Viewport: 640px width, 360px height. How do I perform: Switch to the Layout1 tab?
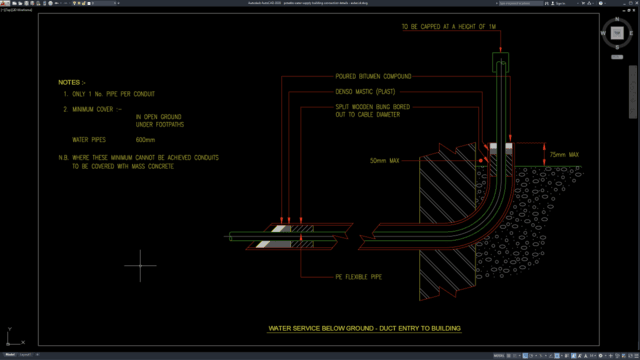click(25, 355)
